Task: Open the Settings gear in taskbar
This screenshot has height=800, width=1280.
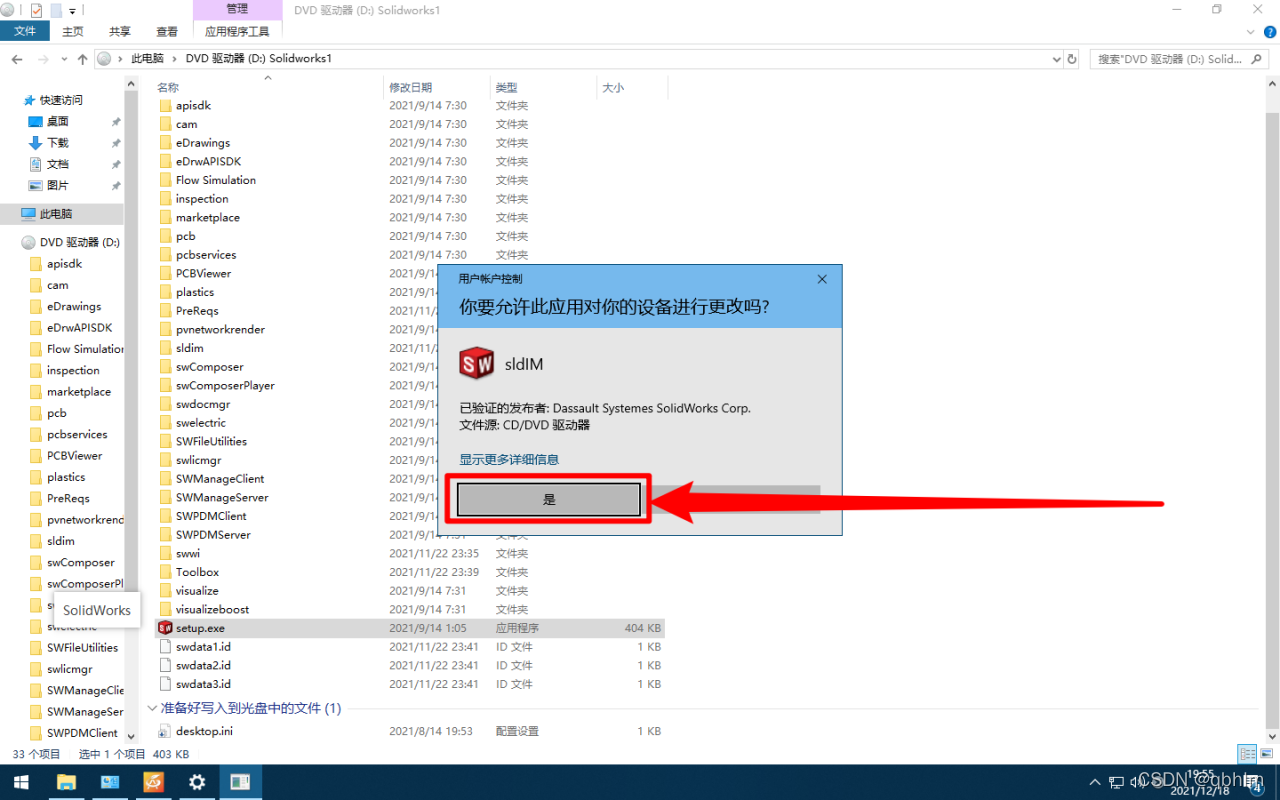Action: 197,782
